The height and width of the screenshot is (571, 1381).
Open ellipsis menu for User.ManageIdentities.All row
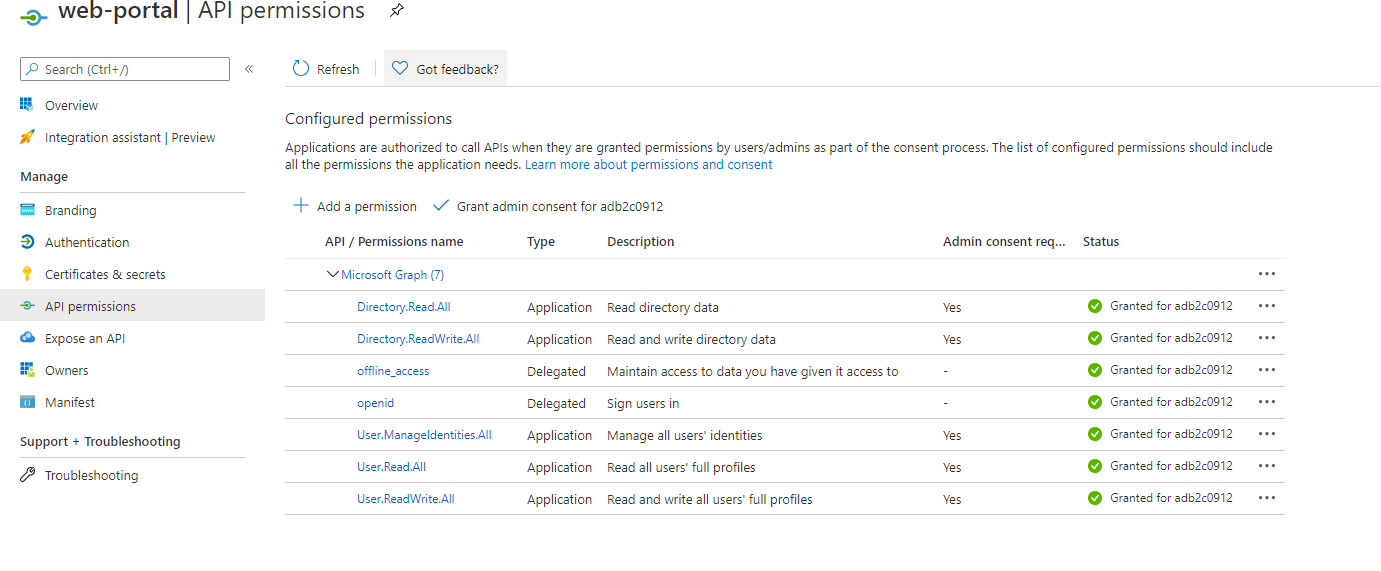1267,434
